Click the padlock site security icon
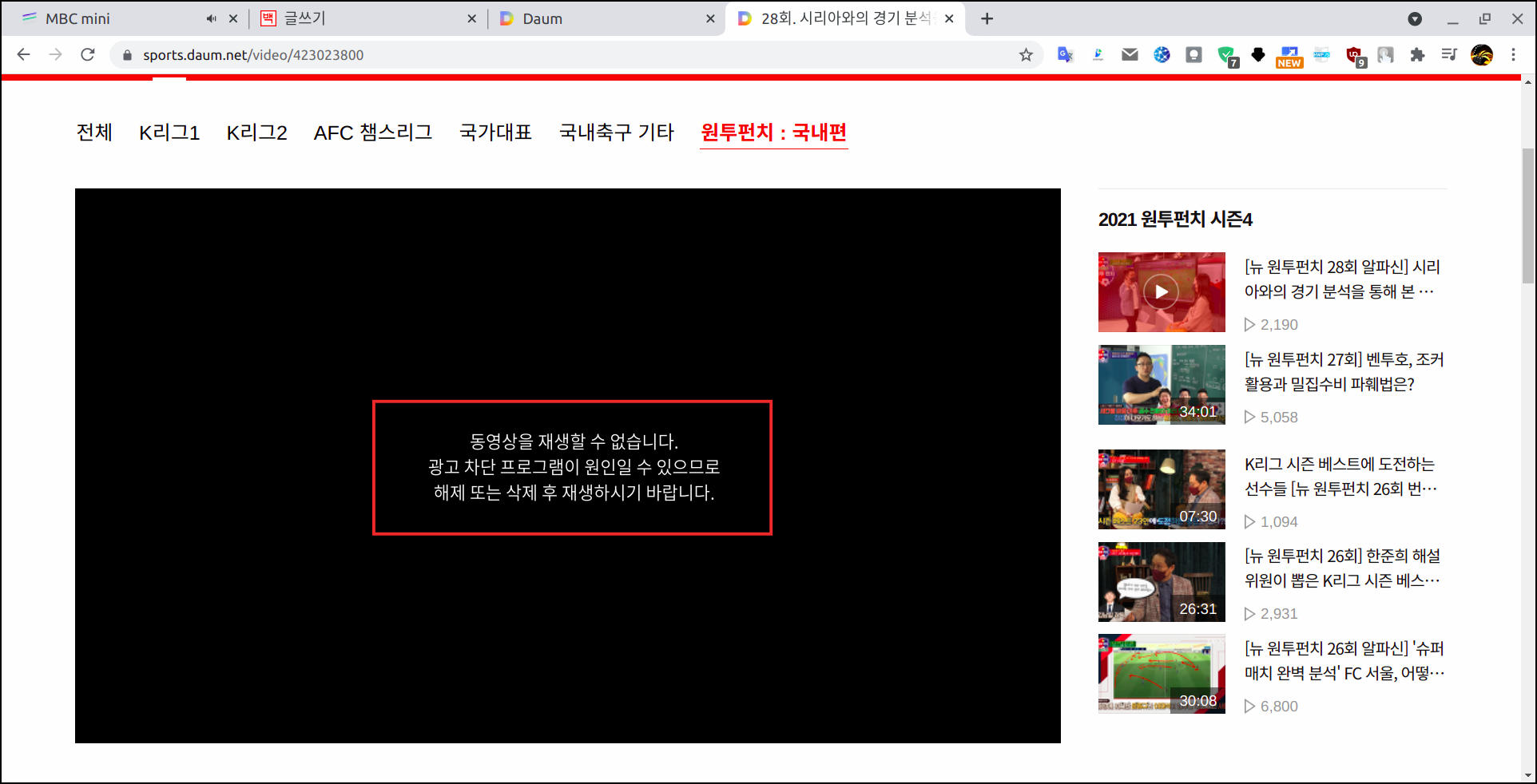Screen dimensions: 1537x784 pos(126,55)
